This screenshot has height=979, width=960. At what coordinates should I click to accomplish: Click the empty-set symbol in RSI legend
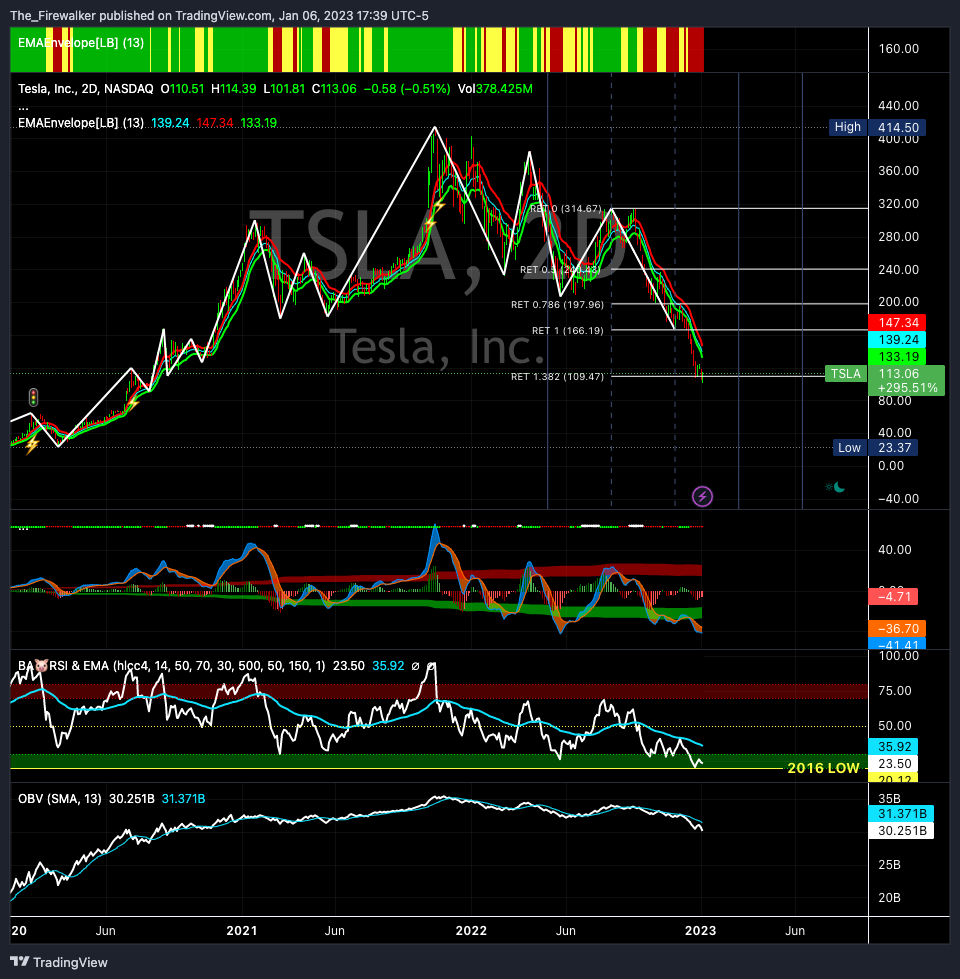415,666
